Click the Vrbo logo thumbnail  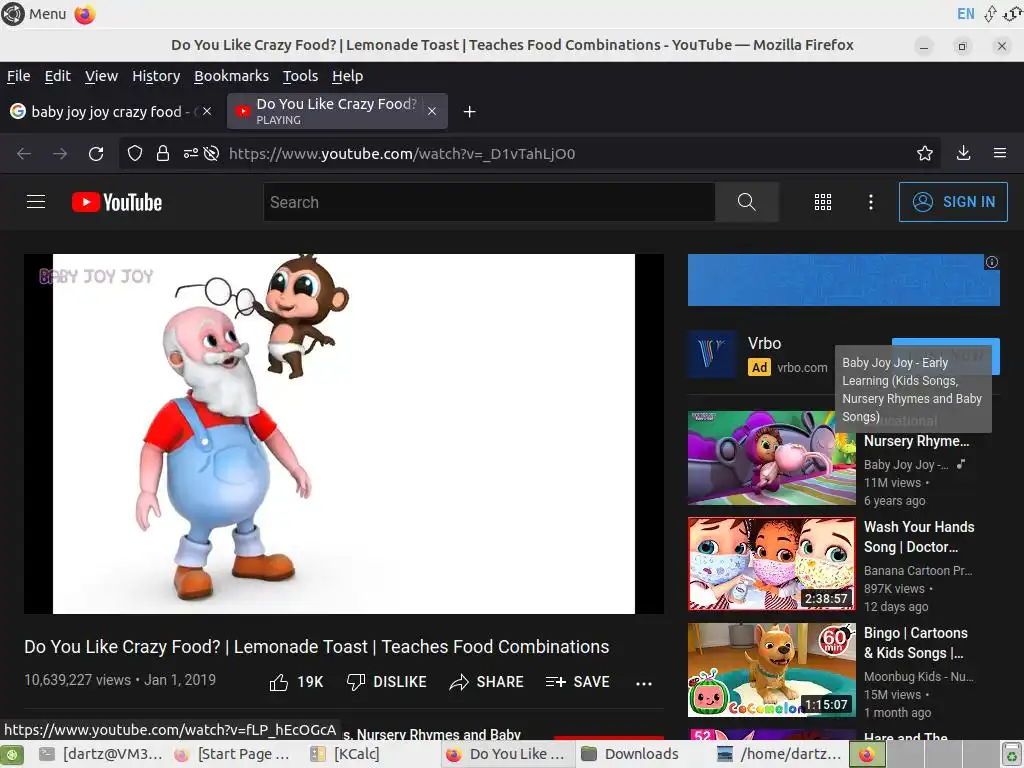point(712,355)
